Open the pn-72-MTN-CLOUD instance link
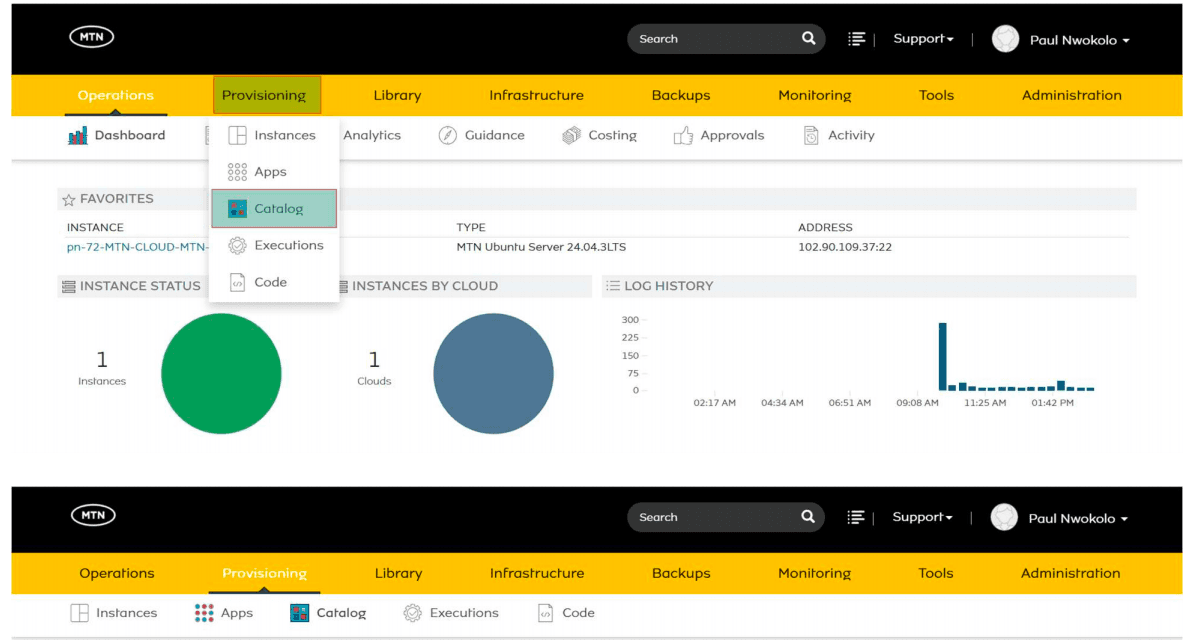This screenshot has width=1192, height=640. point(138,247)
